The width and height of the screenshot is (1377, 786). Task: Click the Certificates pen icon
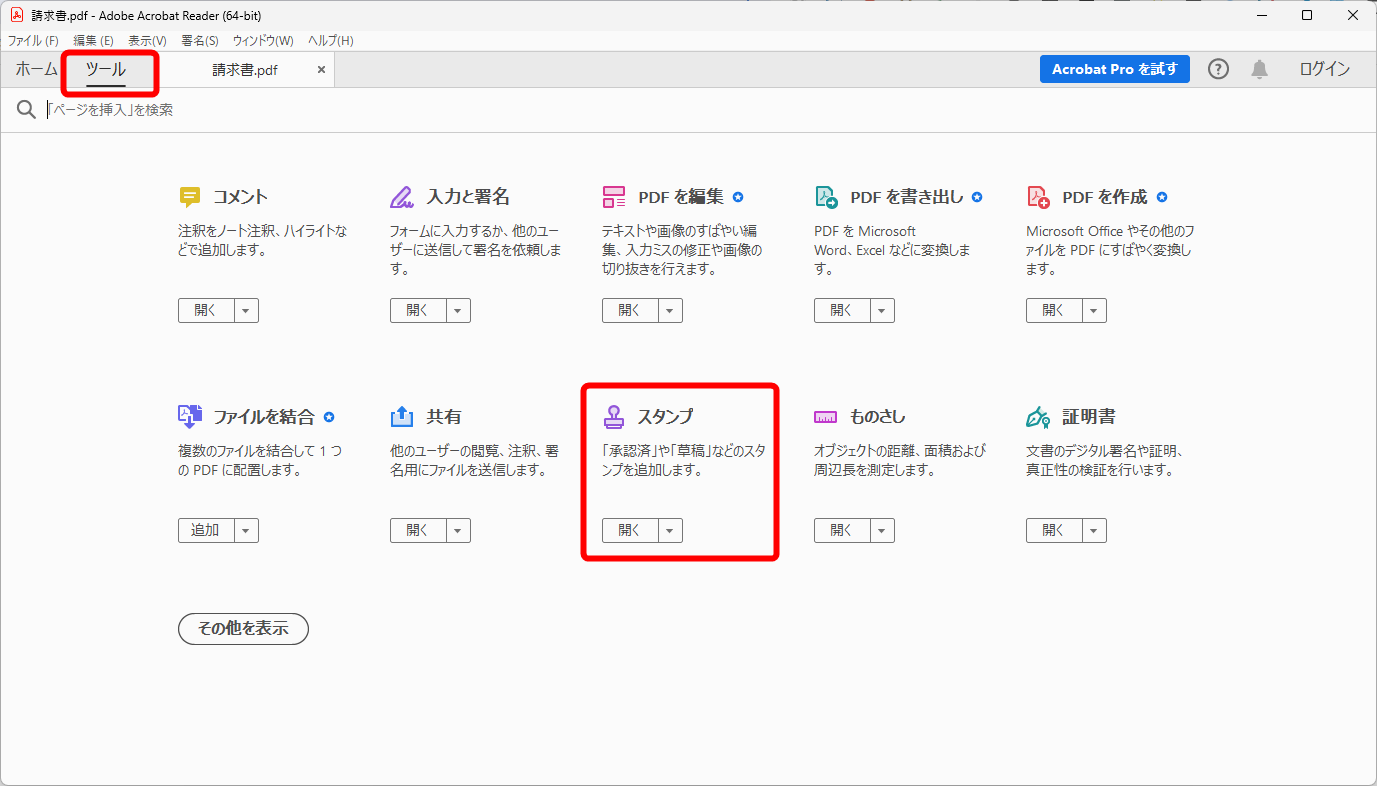click(1038, 417)
